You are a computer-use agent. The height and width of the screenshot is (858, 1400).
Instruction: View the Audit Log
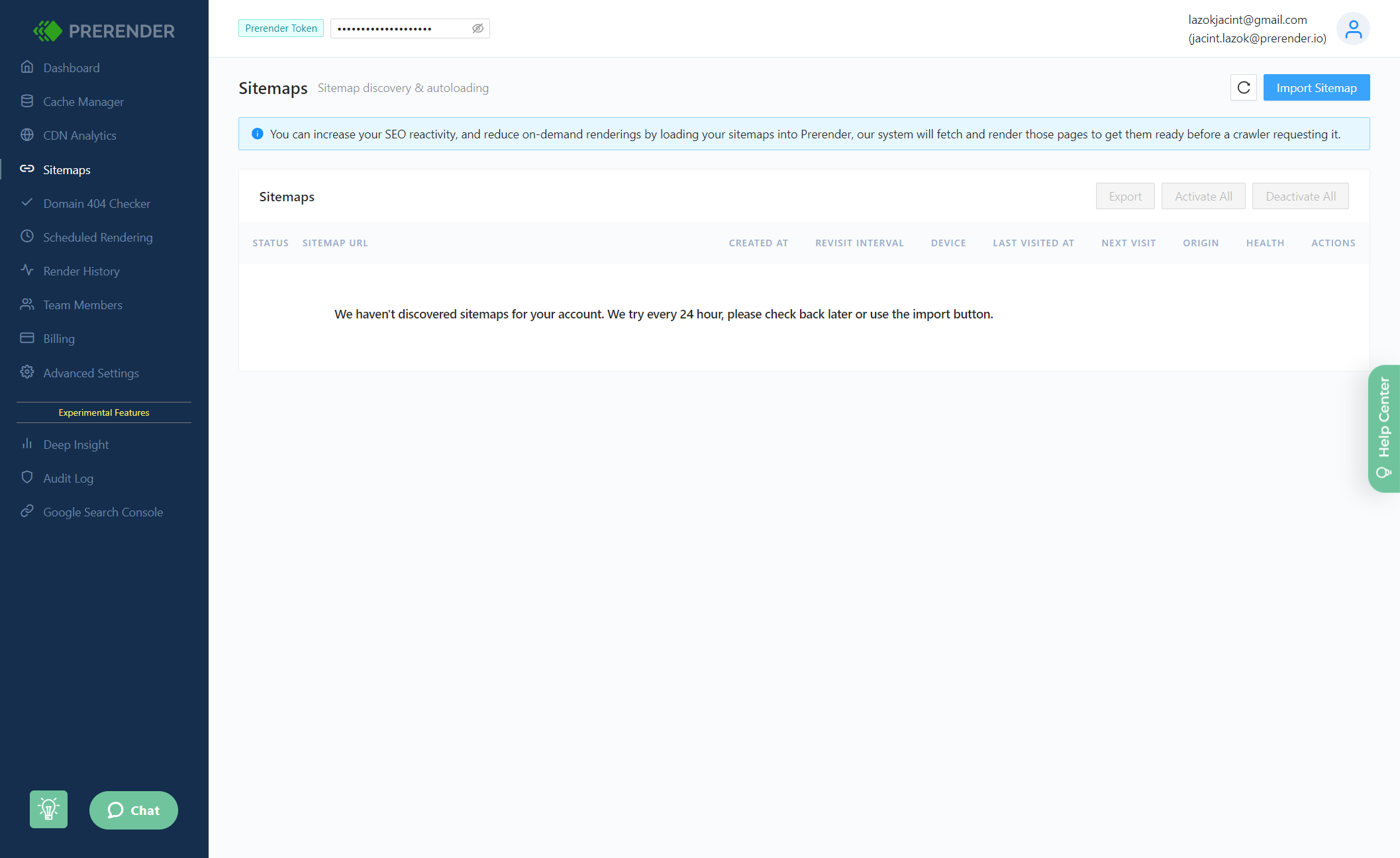click(x=68, y=478)
